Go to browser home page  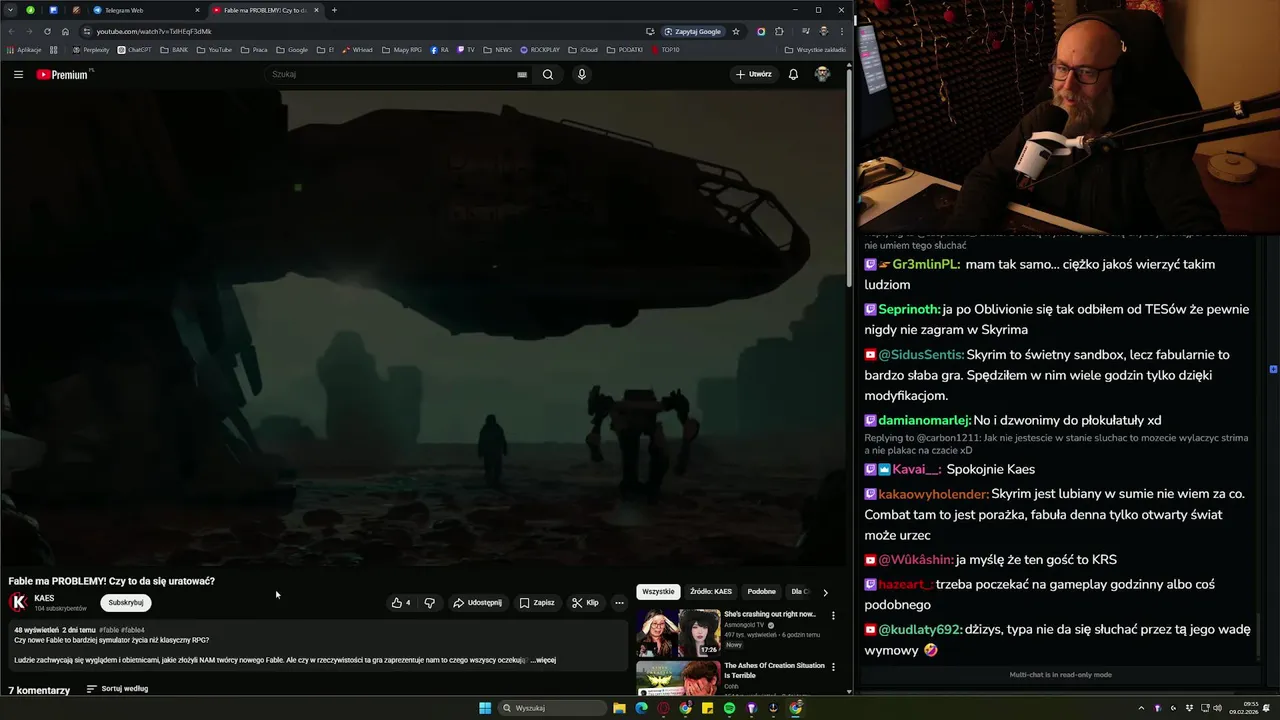[65, 31]
